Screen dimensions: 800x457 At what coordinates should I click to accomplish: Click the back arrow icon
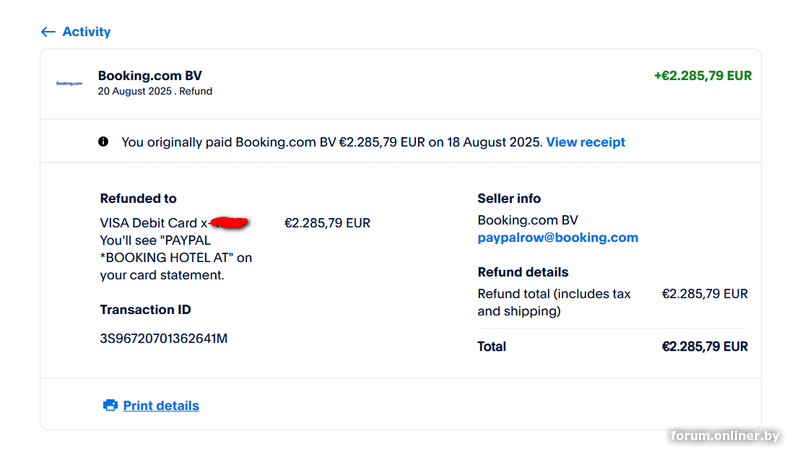[x=47, y=32]
